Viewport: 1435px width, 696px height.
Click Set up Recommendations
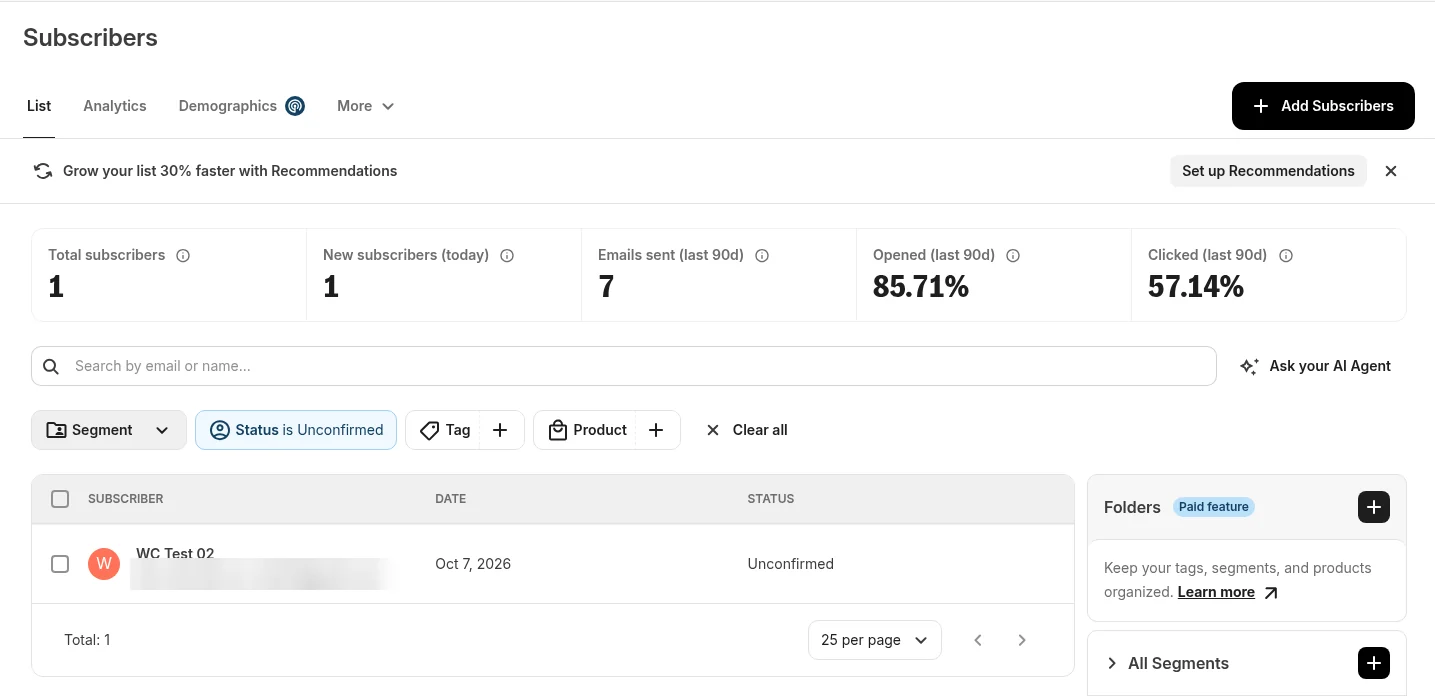[x=1268, y=171]
